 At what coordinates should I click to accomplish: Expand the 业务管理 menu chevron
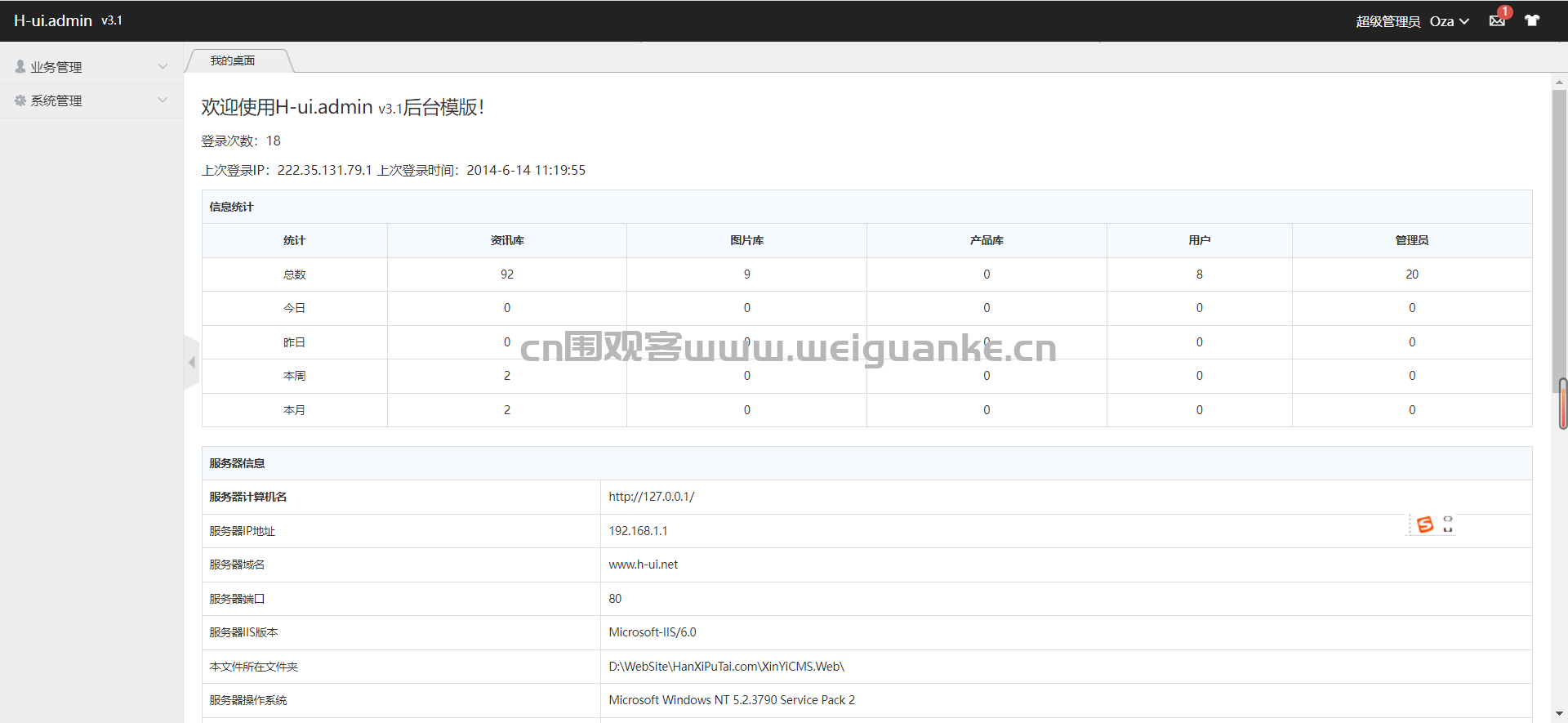pos(163,66)
